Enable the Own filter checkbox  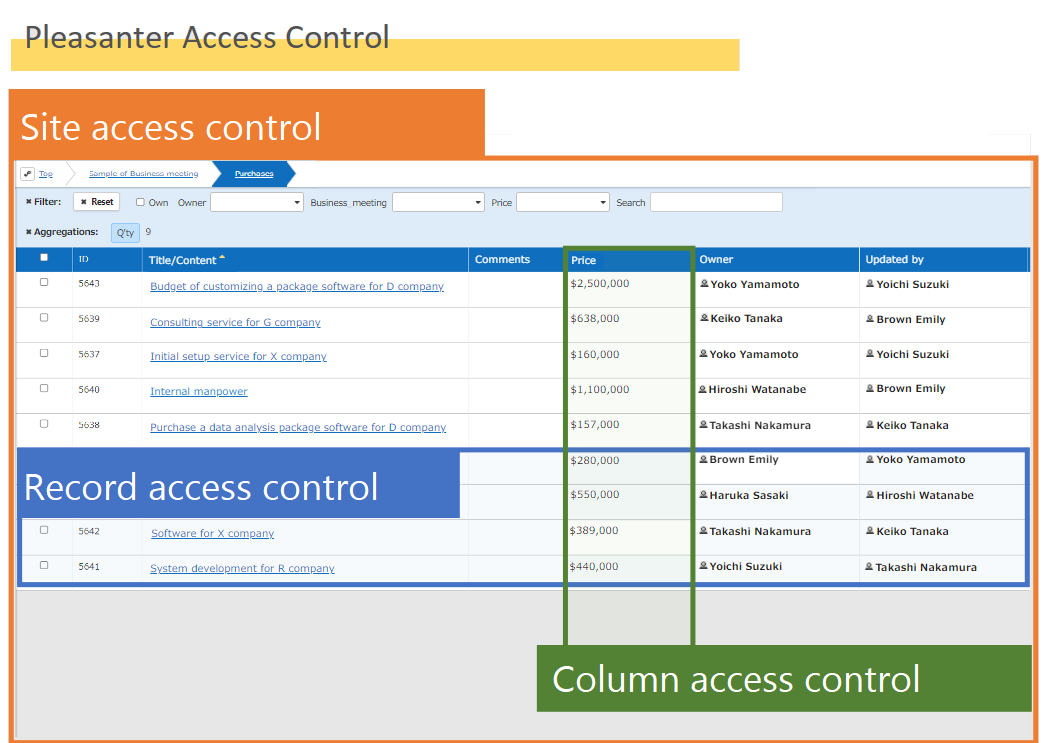tap(140, 202)
